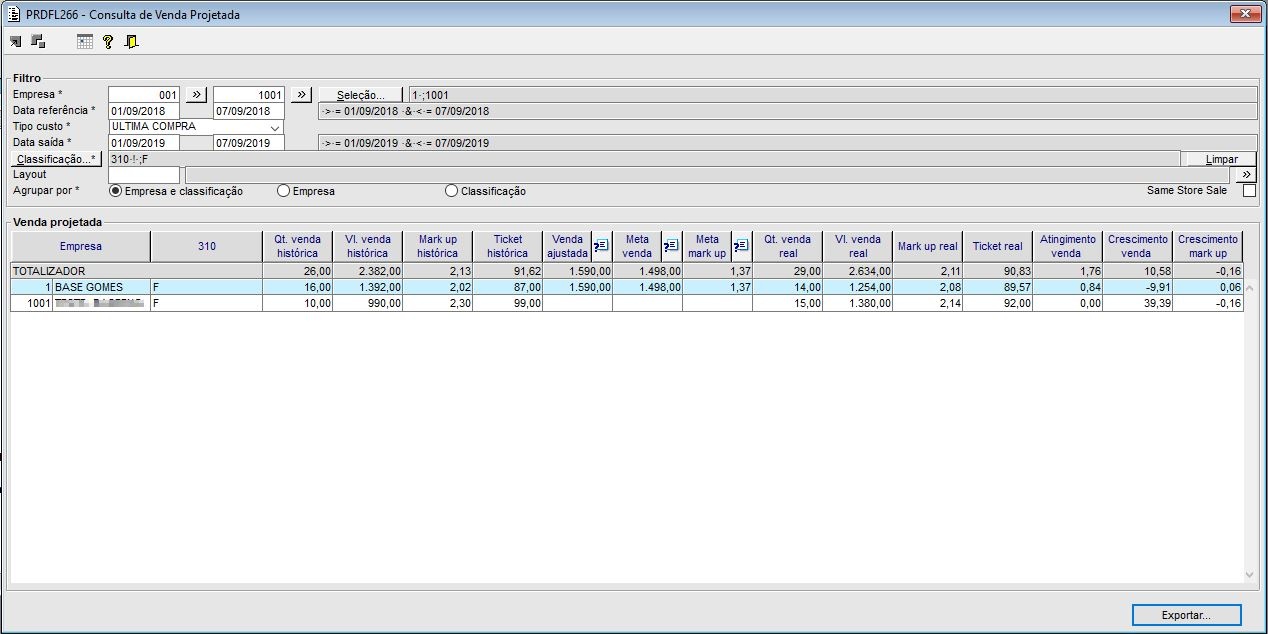Click the yellow exit door icon
Image resolution: width=1268 pixels, height=634 pixels.
pyautogui.click(x=132, y=41)
